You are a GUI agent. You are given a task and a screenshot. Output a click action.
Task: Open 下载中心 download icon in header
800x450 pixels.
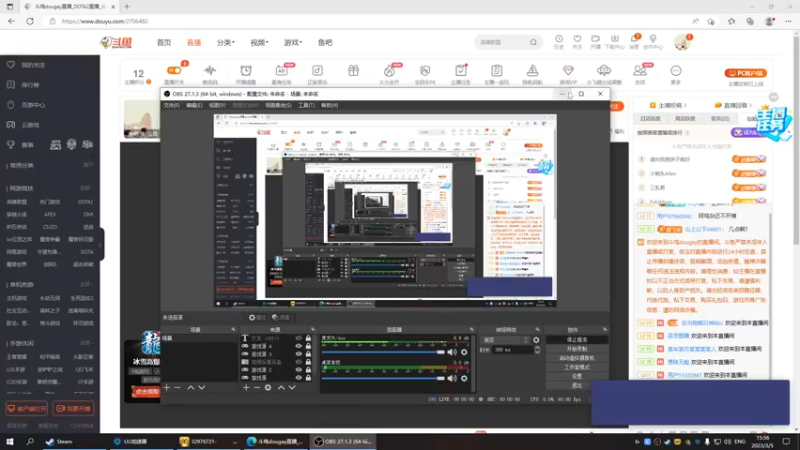tap(614, 39)
